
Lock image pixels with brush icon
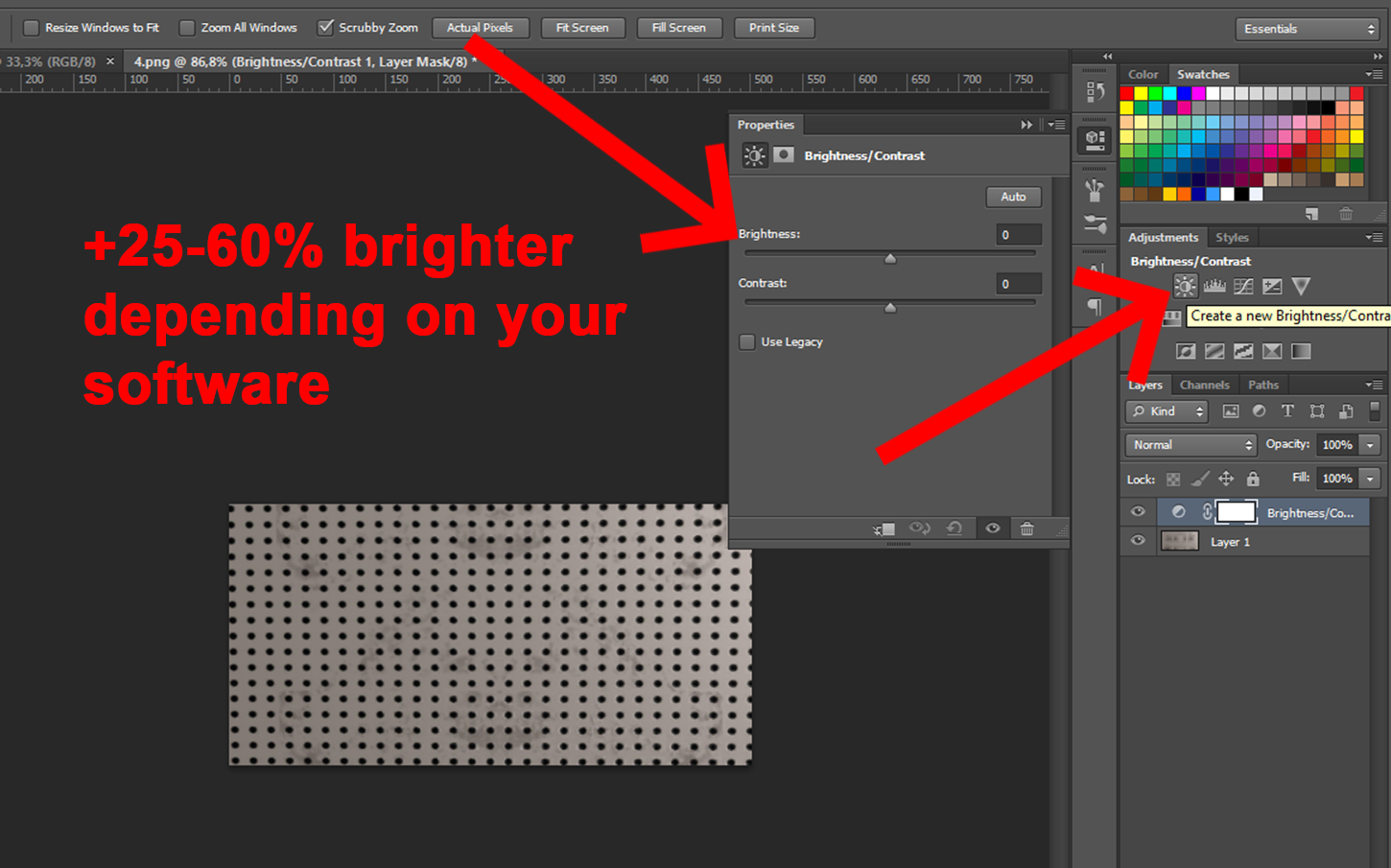click(1200, 478)
